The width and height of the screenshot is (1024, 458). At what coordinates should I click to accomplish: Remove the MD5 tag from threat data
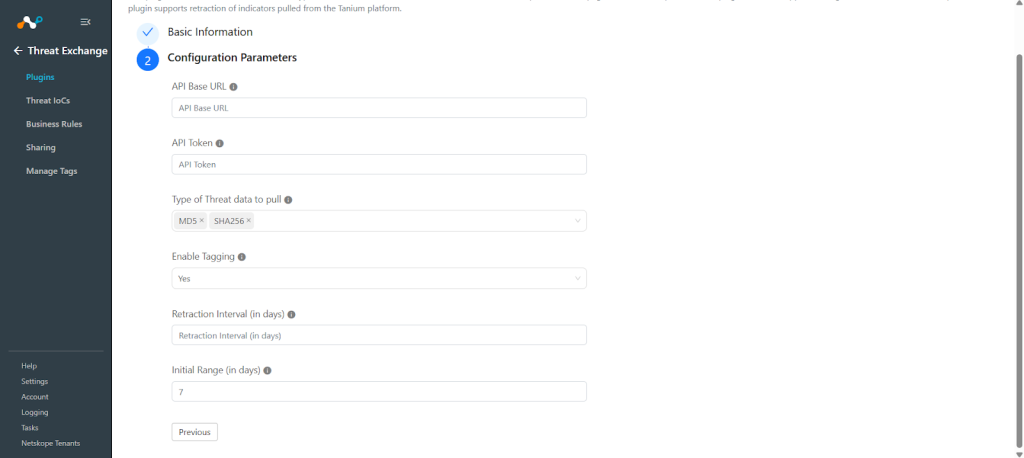201,221
